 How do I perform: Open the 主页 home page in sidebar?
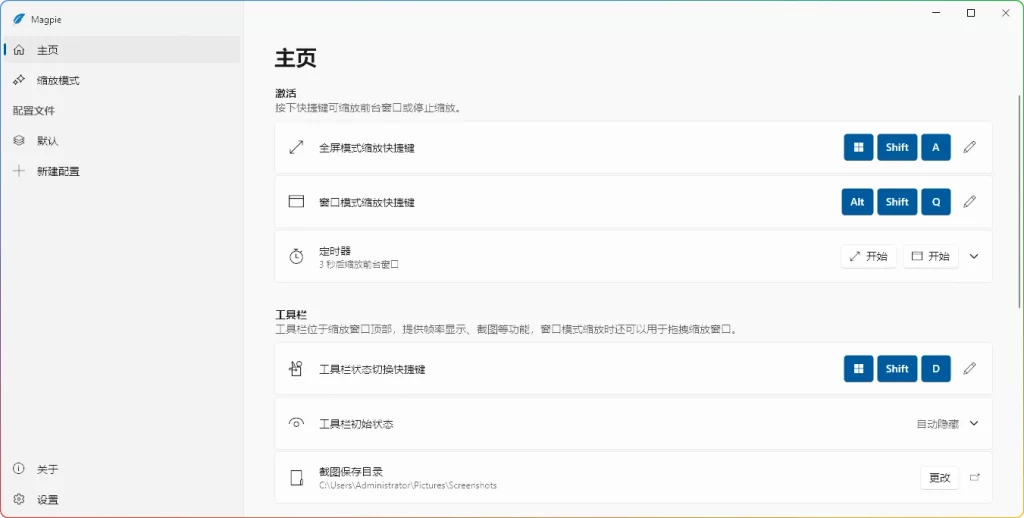click(x=122, y=50)
